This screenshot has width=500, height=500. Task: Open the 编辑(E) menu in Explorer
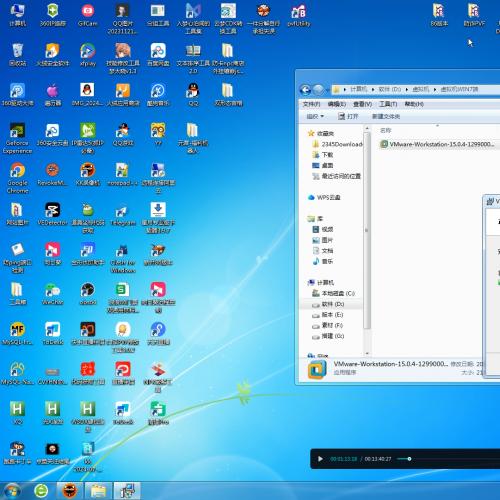(337, 104)
